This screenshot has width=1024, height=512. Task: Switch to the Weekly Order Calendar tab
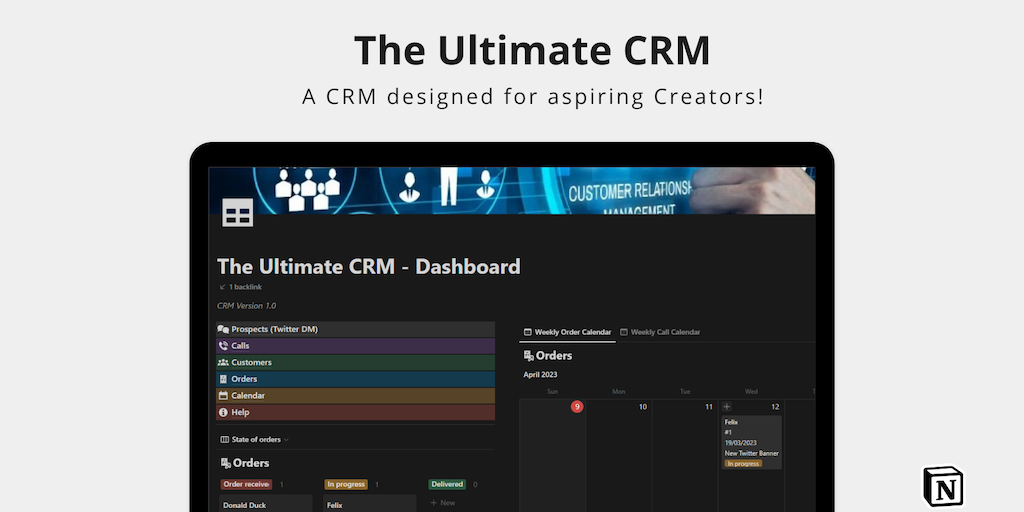coord(568,332)
